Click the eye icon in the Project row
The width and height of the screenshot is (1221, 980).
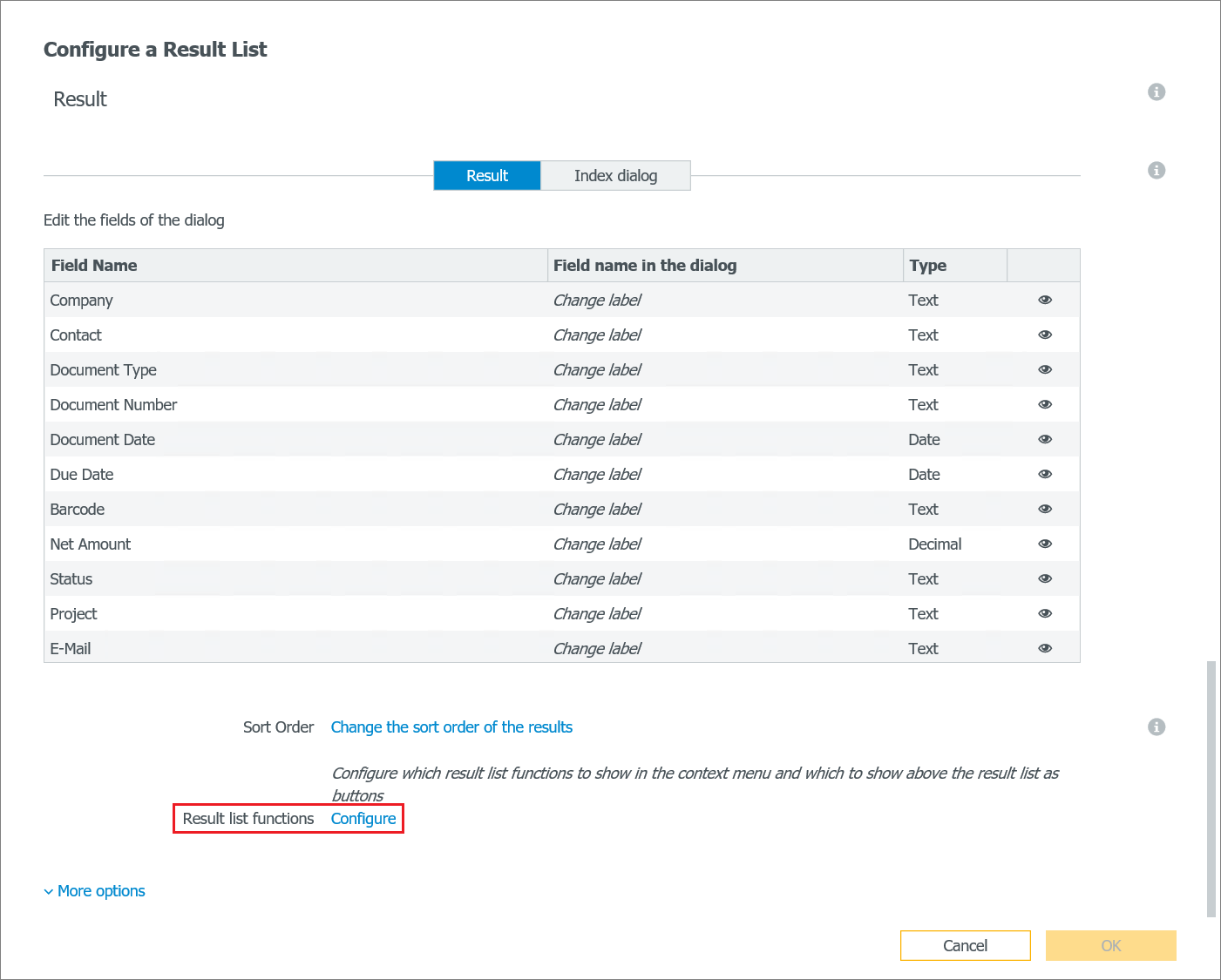pos(1044,613)
